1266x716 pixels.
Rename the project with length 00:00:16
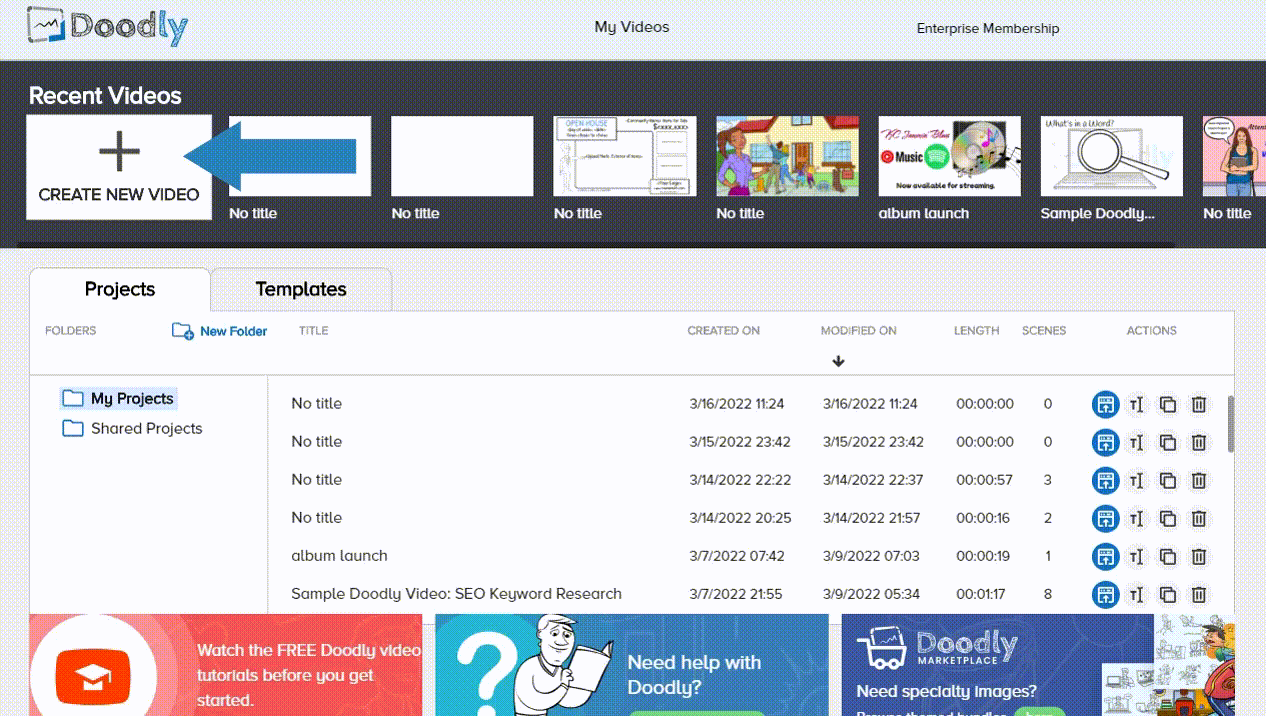pyautogui.click(x=1136, y=519)
